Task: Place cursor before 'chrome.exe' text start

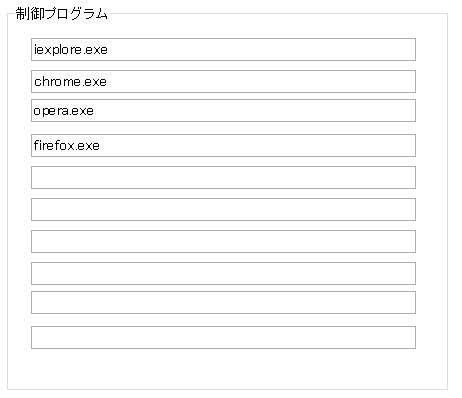Action: (34, 82)
